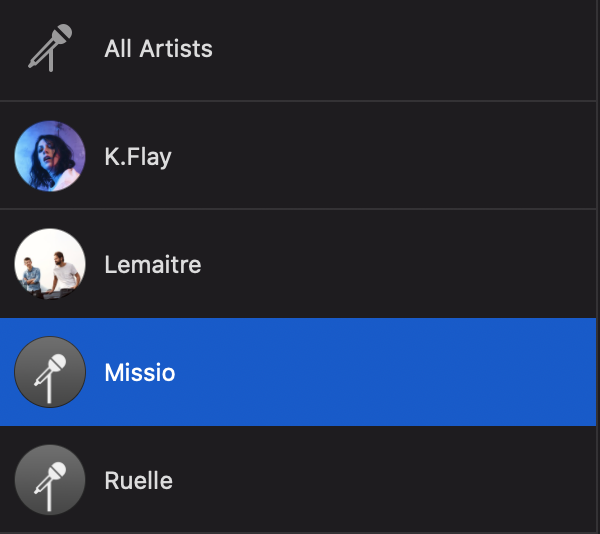Click the divider below the K.Flay row
Screen dimensions: 600x534
point(300,209)
